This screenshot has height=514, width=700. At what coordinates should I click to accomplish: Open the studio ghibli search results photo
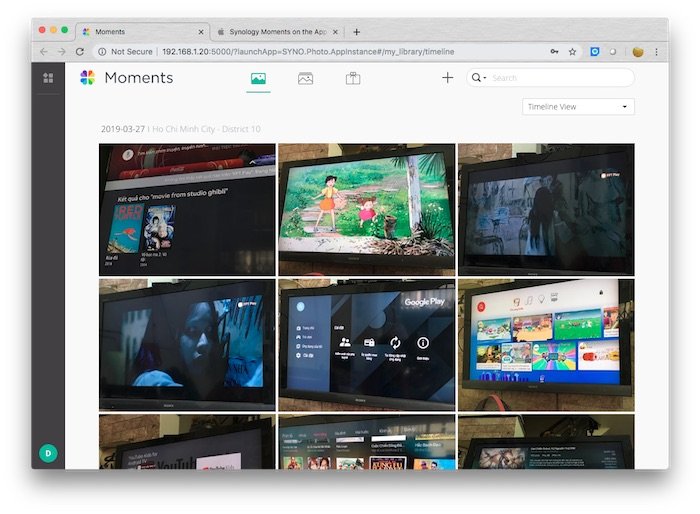pyautogui.click(x=187, y=209)
